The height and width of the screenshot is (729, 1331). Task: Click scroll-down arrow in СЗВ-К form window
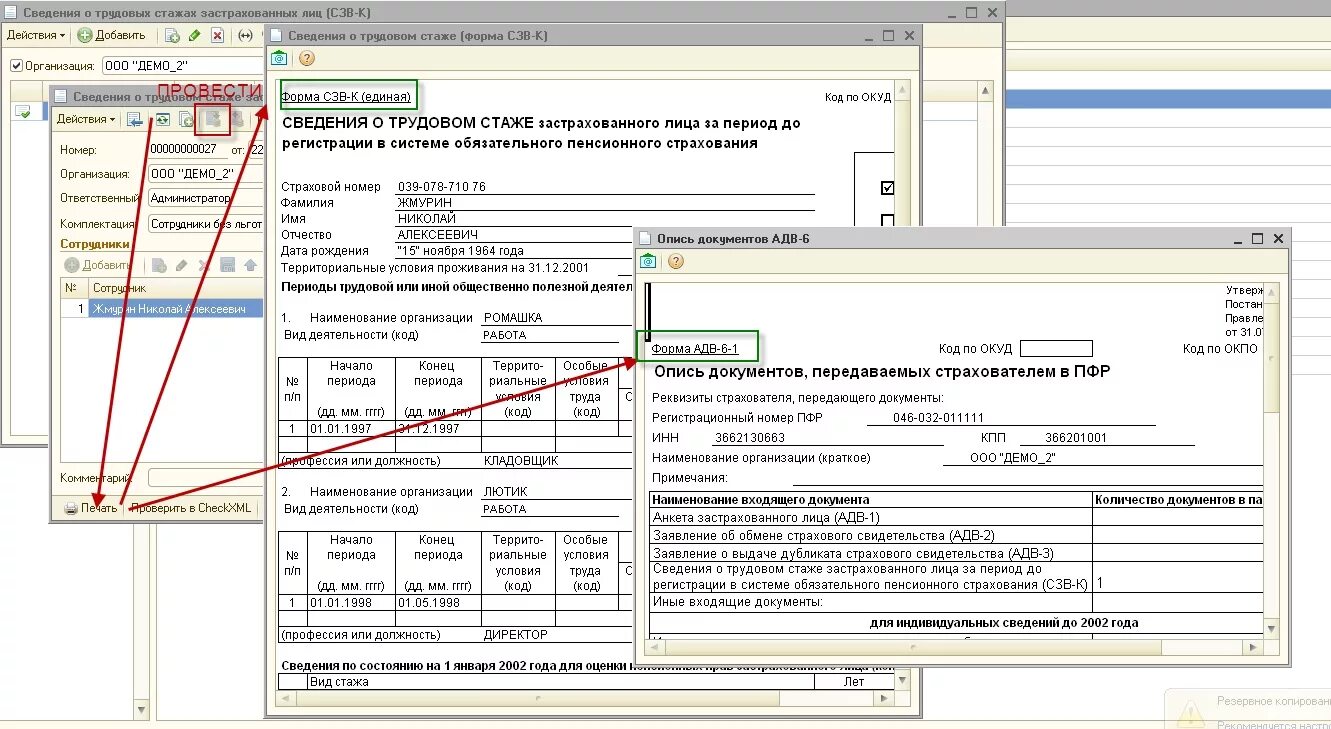[903, 681]
